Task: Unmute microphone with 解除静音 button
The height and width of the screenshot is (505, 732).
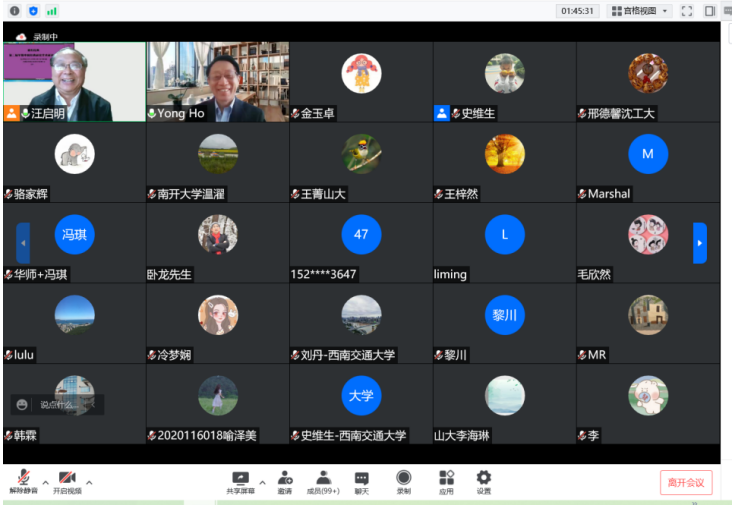Action: [22, 481]
